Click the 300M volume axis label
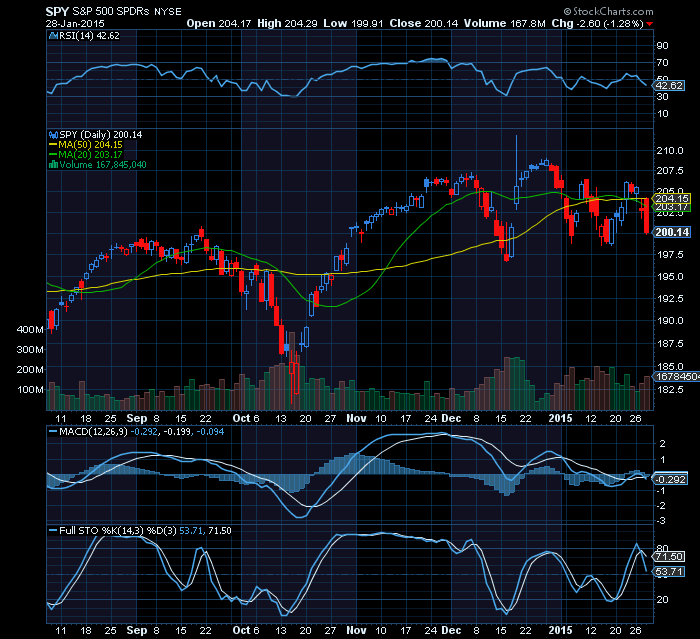 (x=30, y=350)
